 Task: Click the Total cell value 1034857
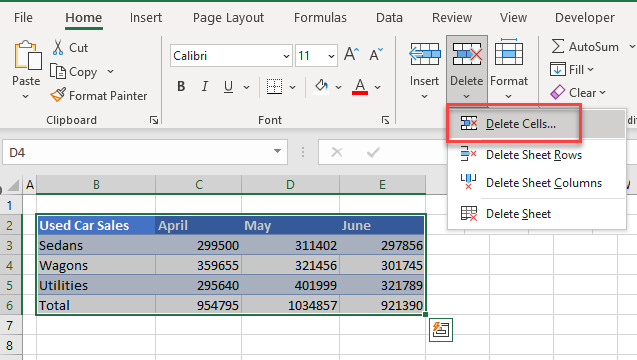[290, 305]
